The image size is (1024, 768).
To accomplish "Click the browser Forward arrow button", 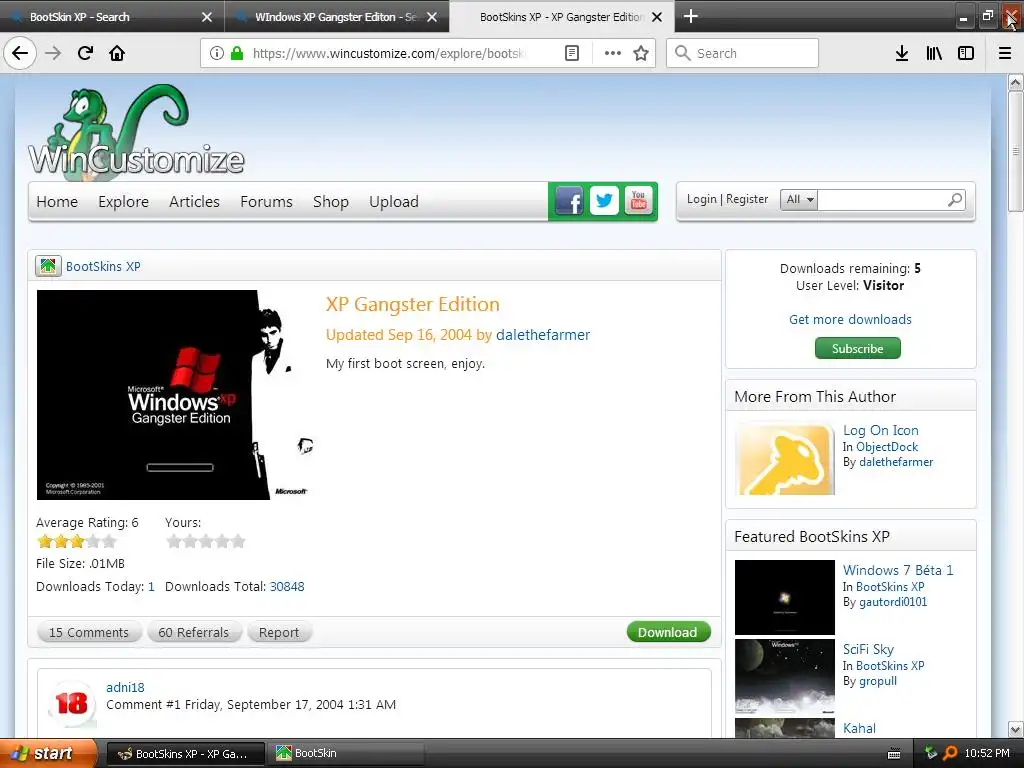I will click(x=53, y=53).
